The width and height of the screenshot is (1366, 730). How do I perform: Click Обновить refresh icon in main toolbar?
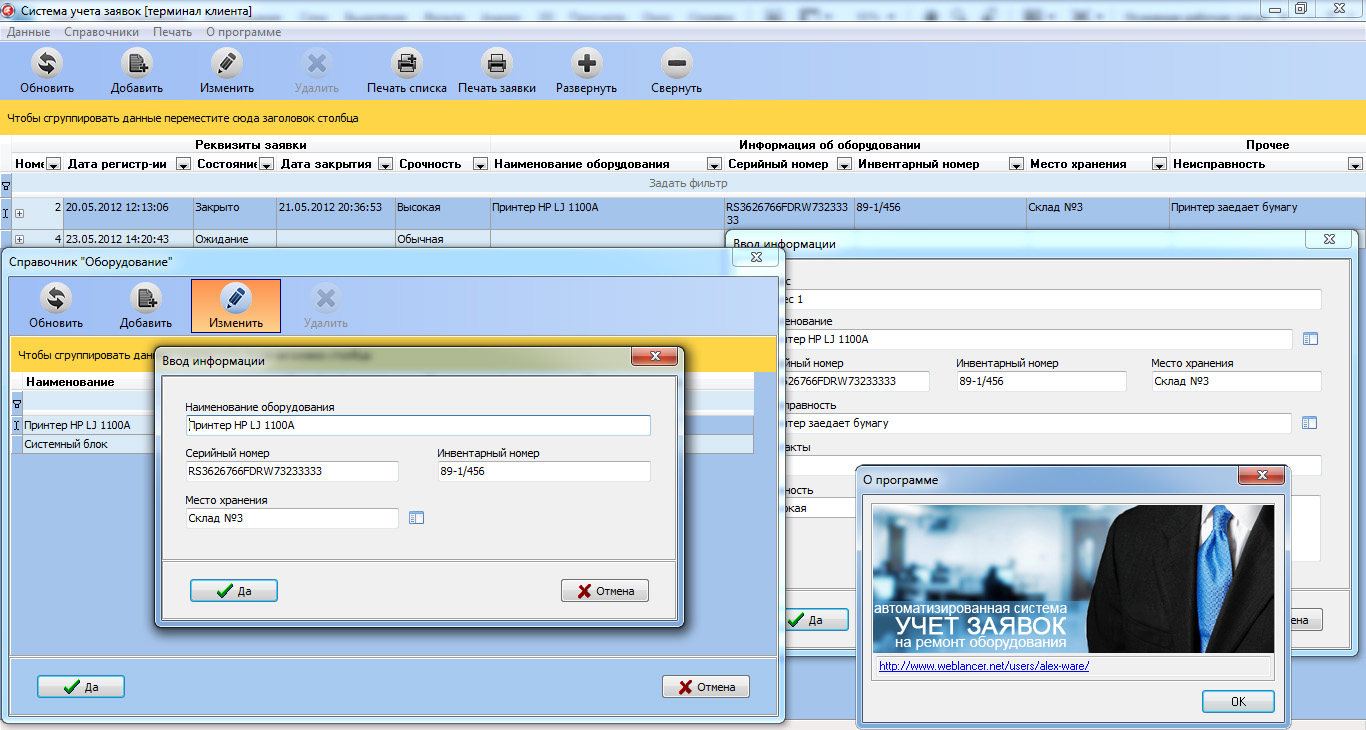coord(47,64)
